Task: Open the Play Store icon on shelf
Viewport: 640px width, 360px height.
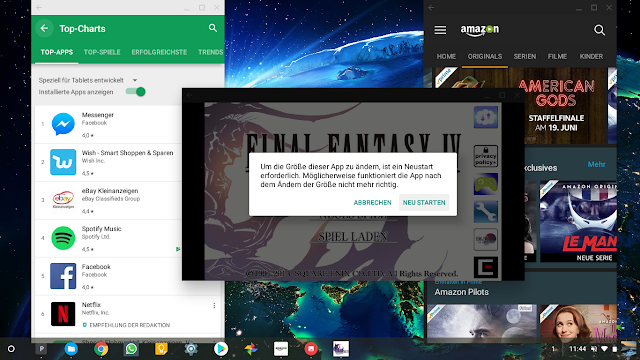Action: click(221, 349)
